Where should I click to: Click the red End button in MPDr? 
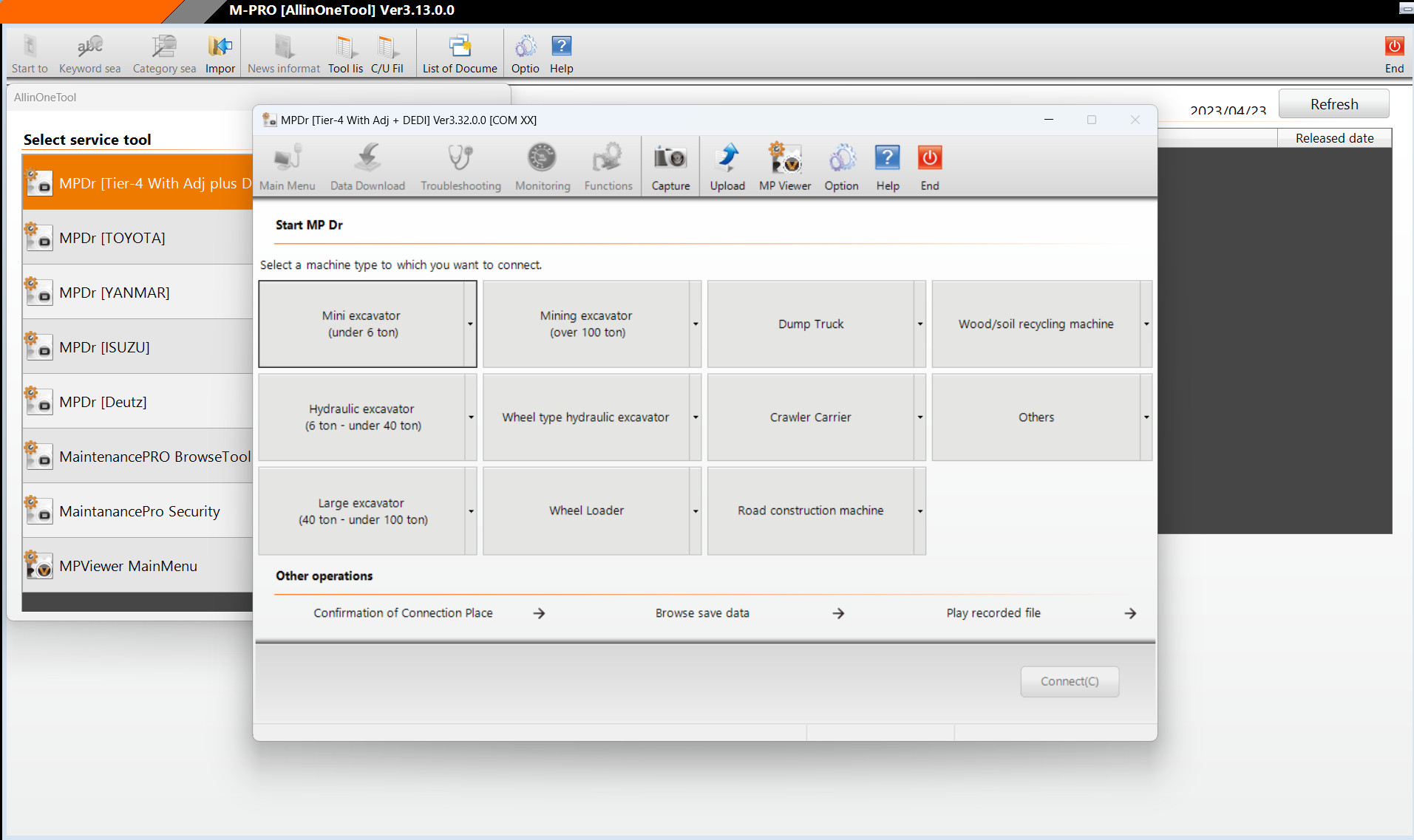click(930, 168)
